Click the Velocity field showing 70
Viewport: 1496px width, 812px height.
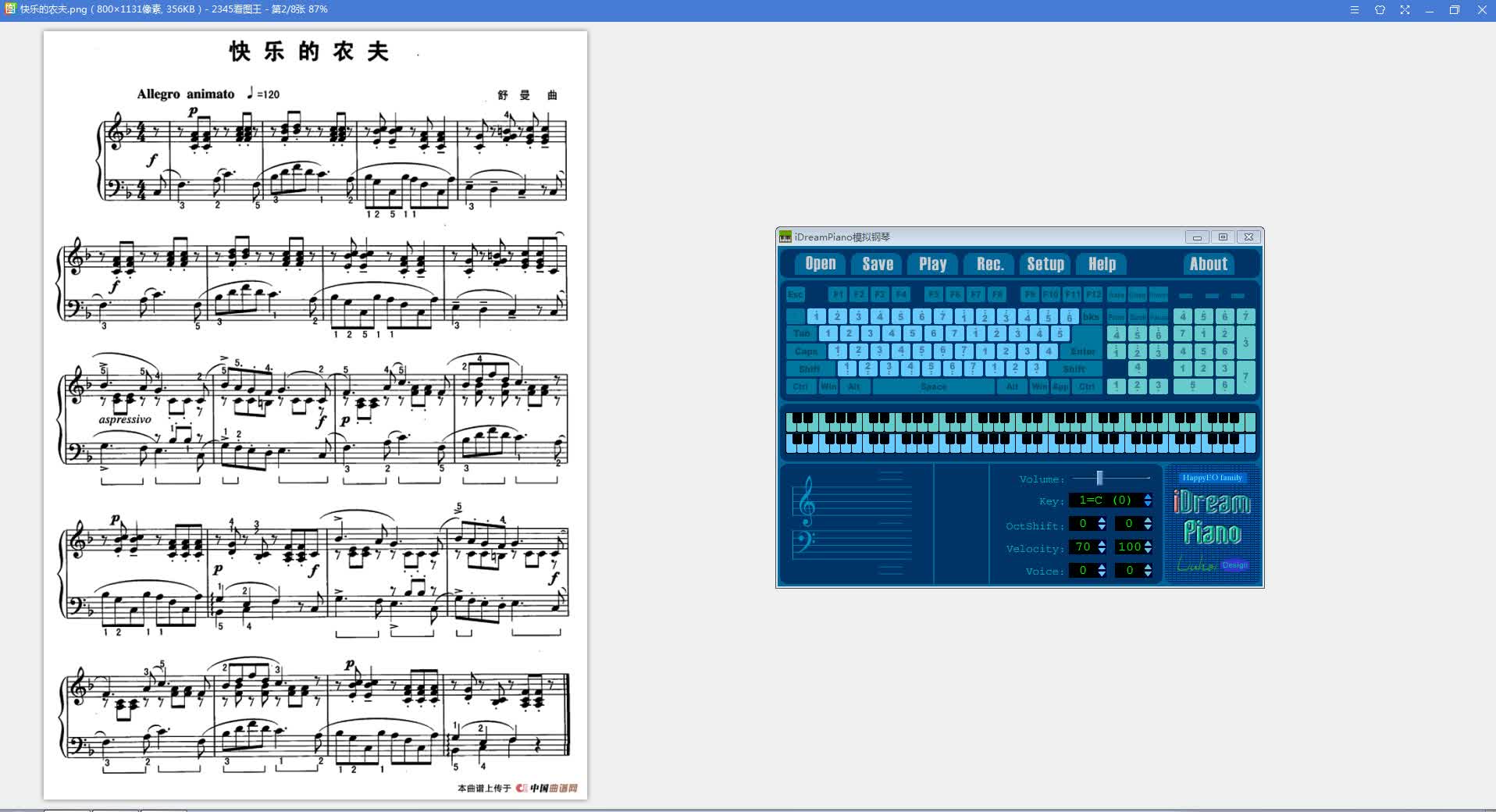[x=1083, y=547]
